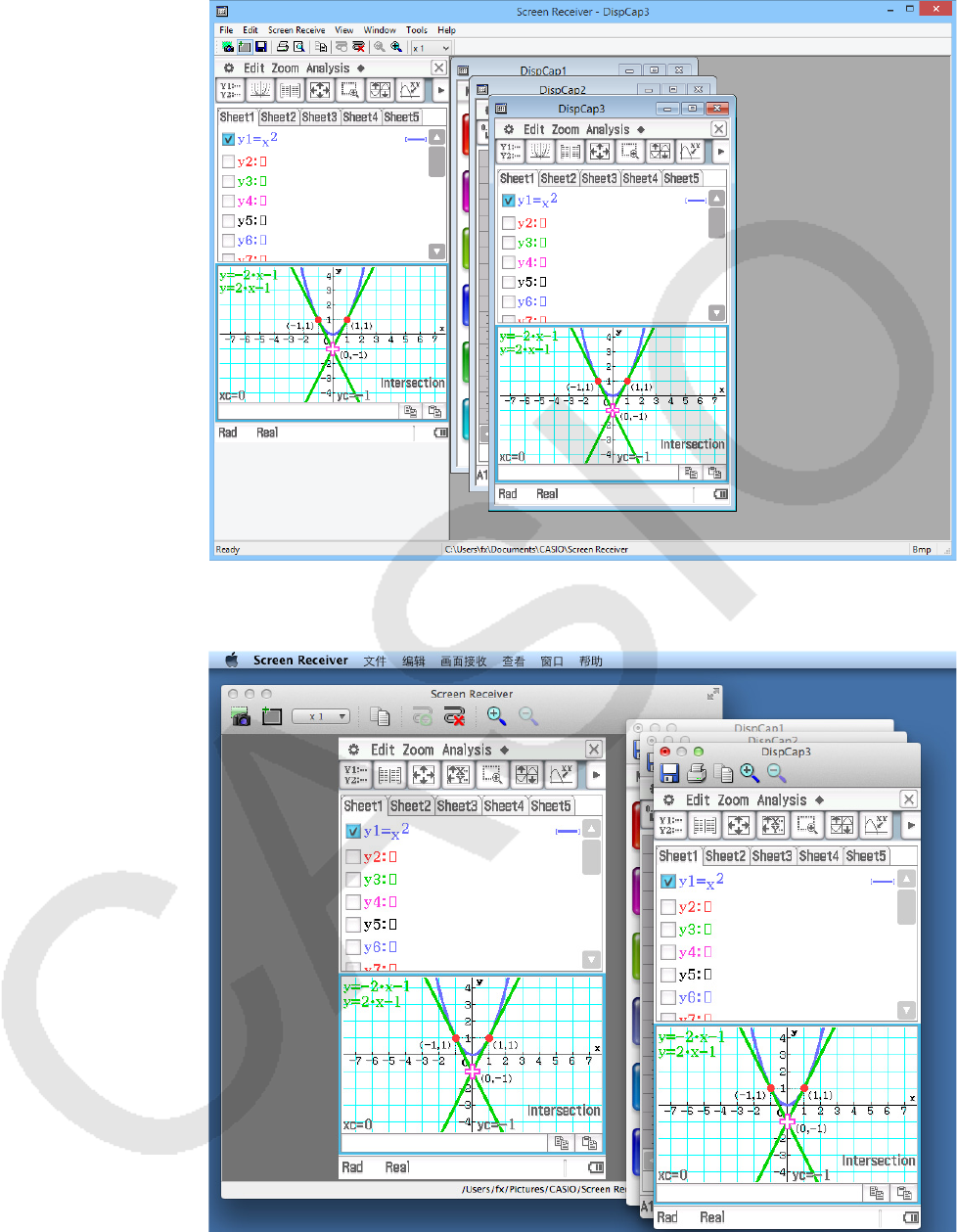
Task: Click box zoom icon in Windows DispCap3 toolbar
Action: [x=630, y=152]
